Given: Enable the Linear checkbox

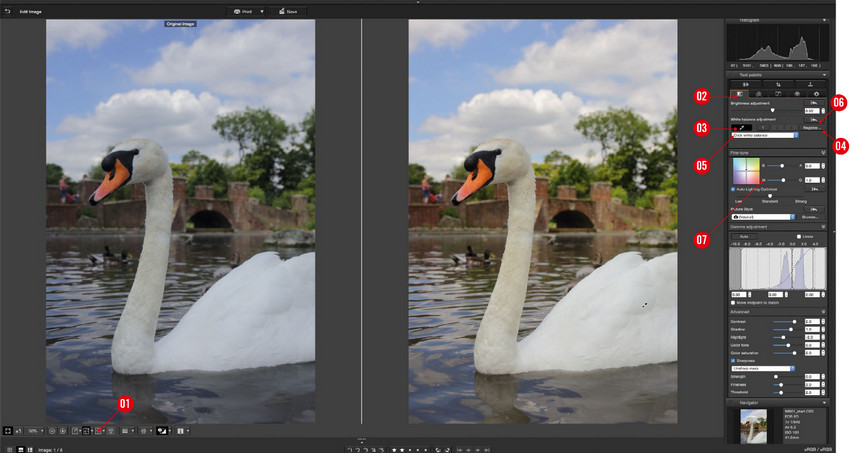Looking at the screenshot, I should click(x=799, y=237).
